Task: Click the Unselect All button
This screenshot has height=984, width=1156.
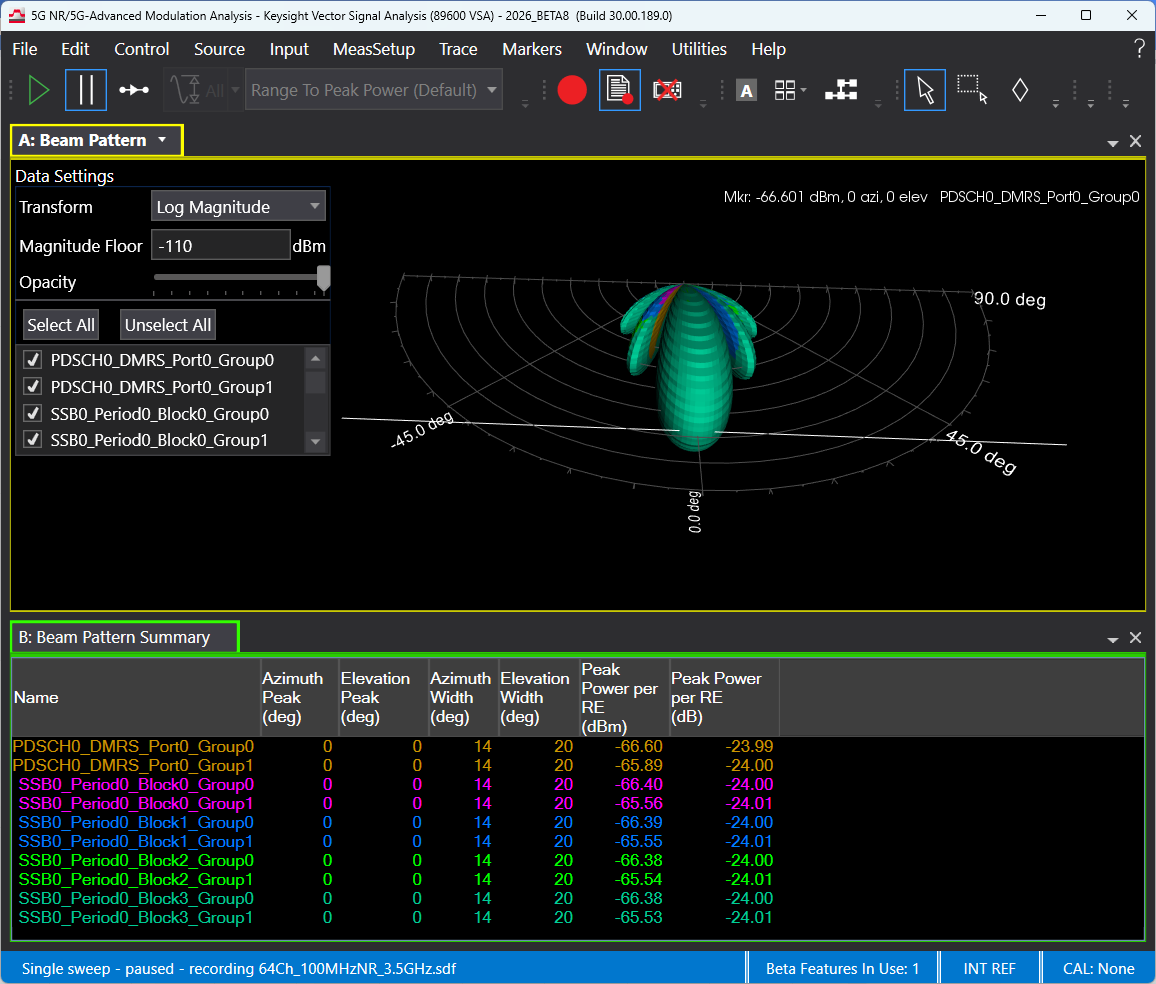Action: [x=168, y=325]
